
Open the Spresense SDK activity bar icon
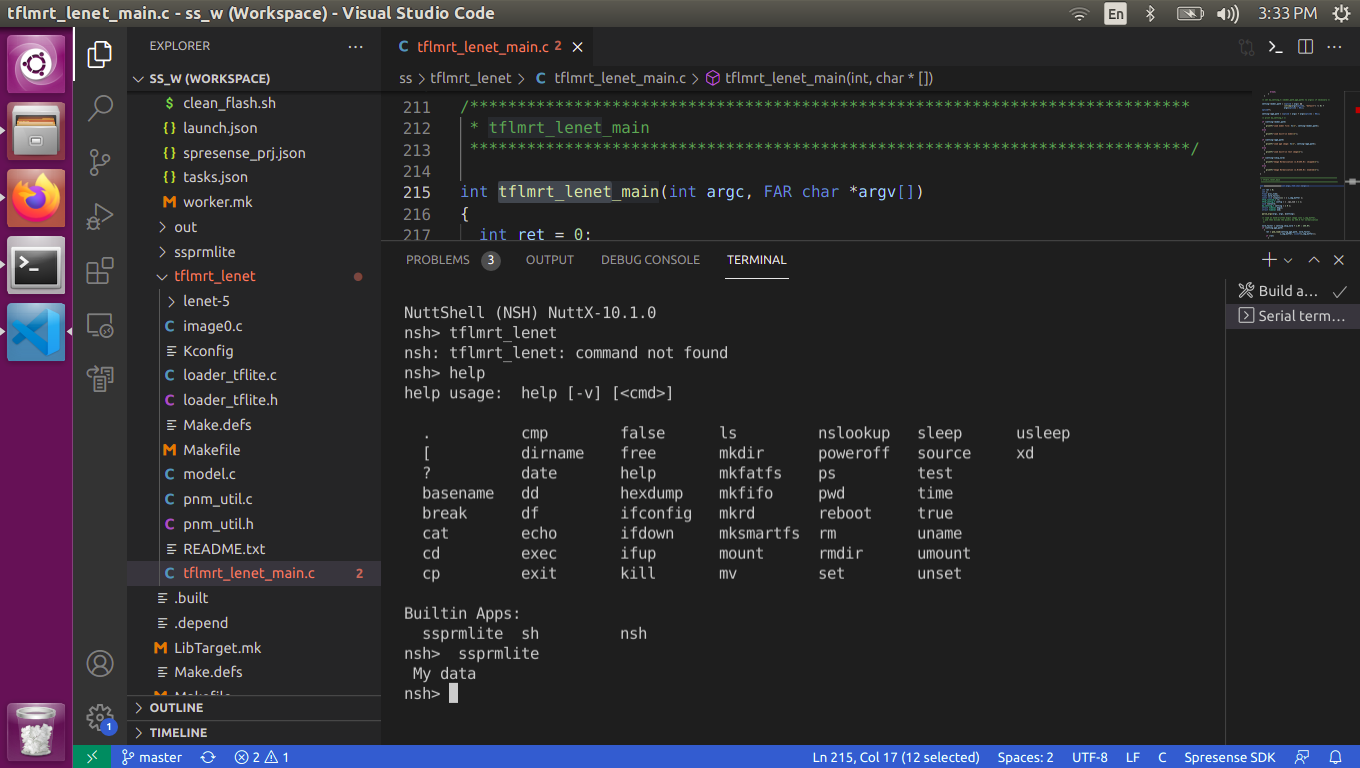point(100,378)
